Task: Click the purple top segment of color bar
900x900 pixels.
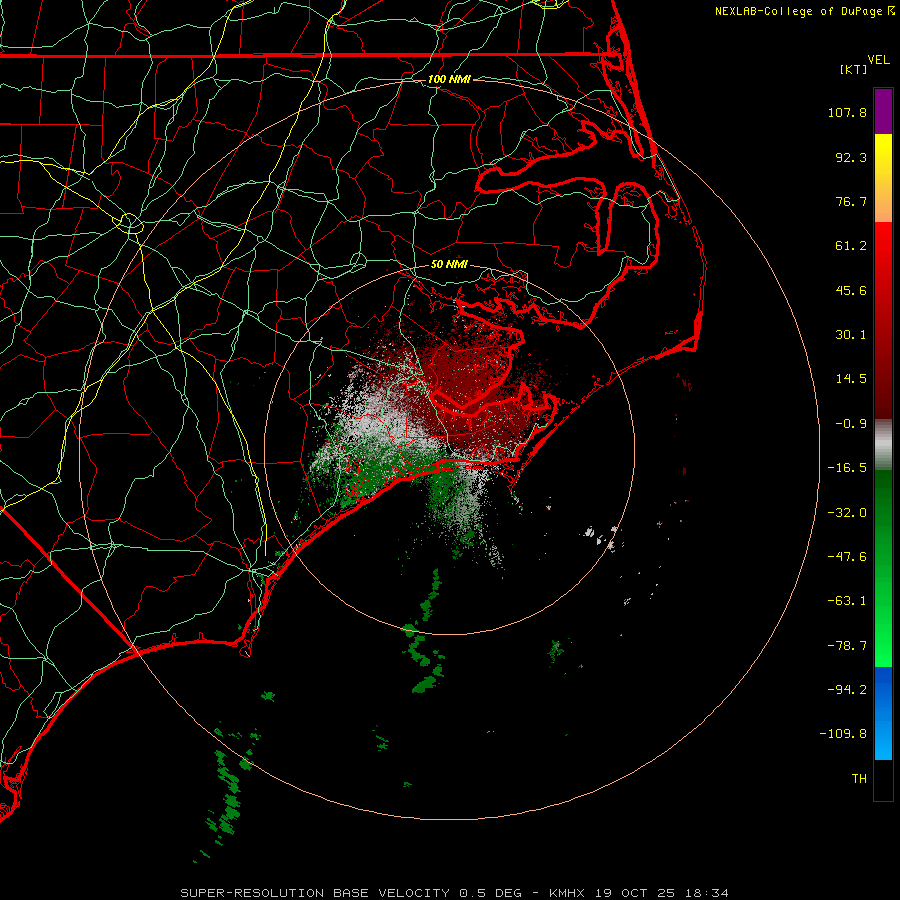Action: pyautogui.click(x=883, y=111)
